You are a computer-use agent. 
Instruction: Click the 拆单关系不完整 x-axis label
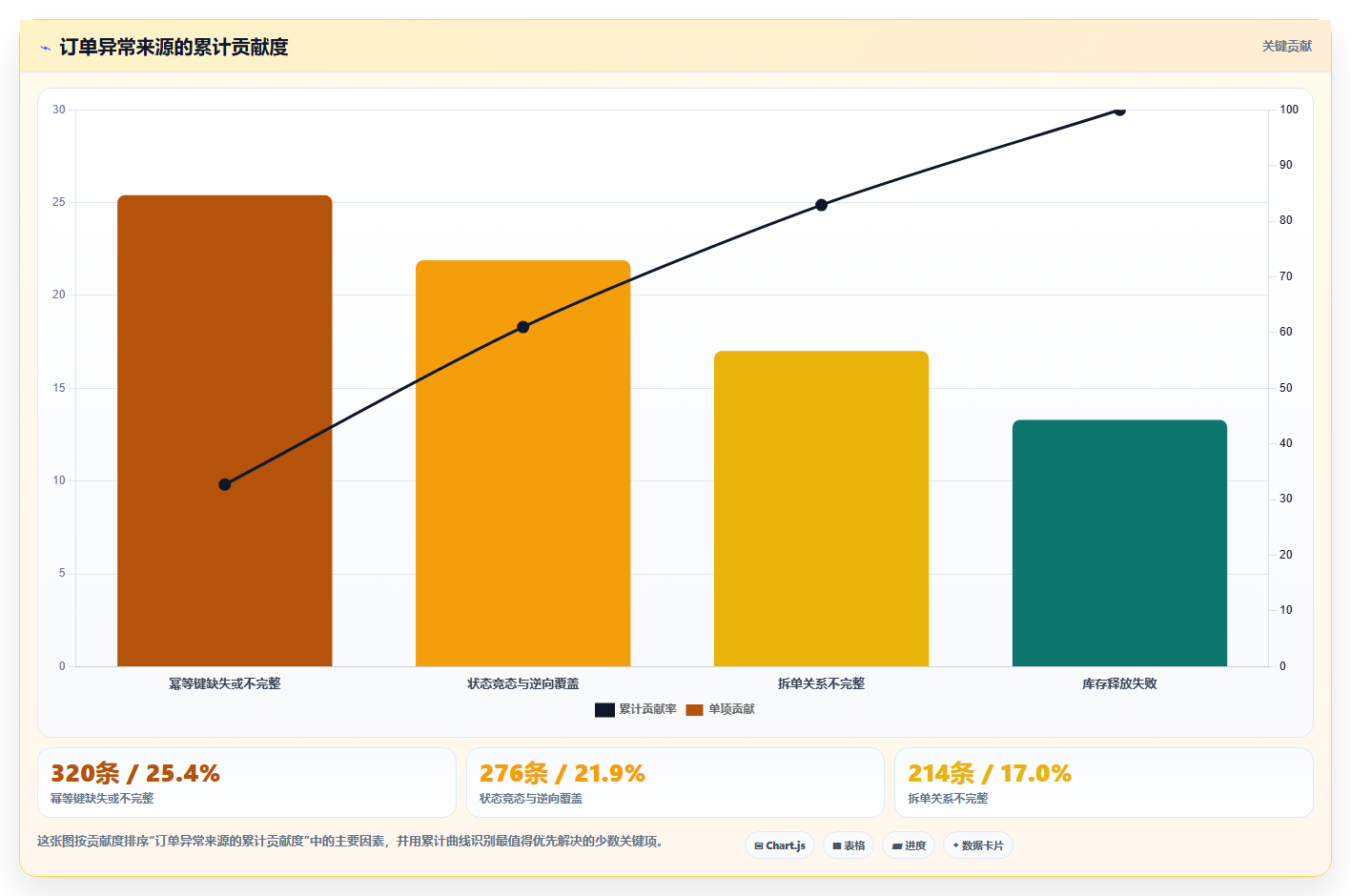[822, 683]
